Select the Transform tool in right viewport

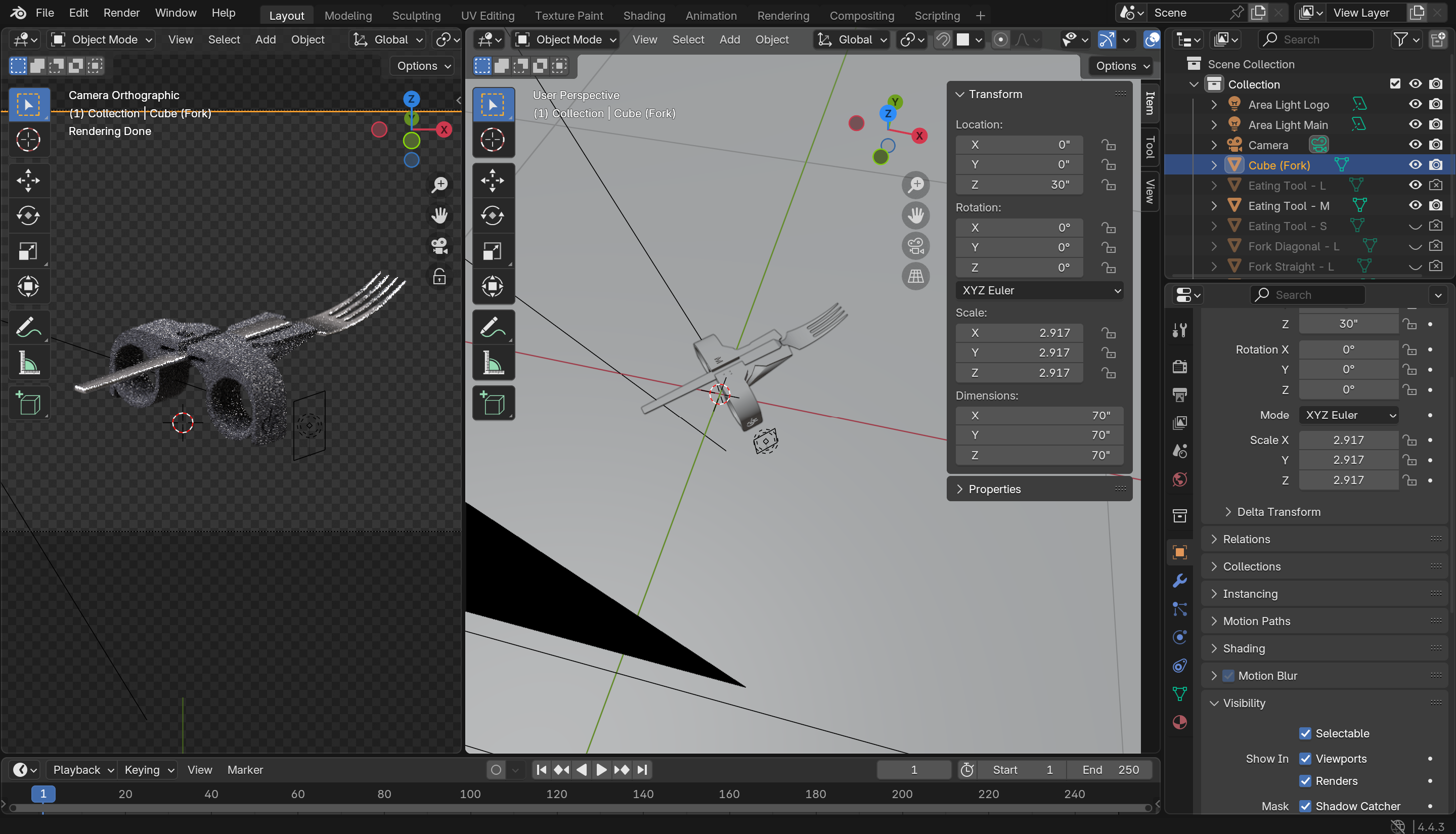493,286
